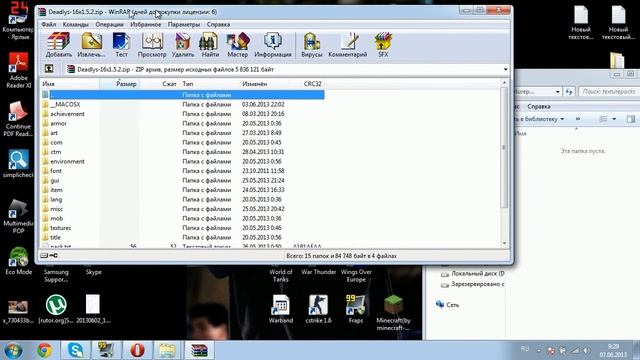640x360 pixels.
Task: Go up one level button in WinRAR address bar
Action: click(x=49, y=69)
